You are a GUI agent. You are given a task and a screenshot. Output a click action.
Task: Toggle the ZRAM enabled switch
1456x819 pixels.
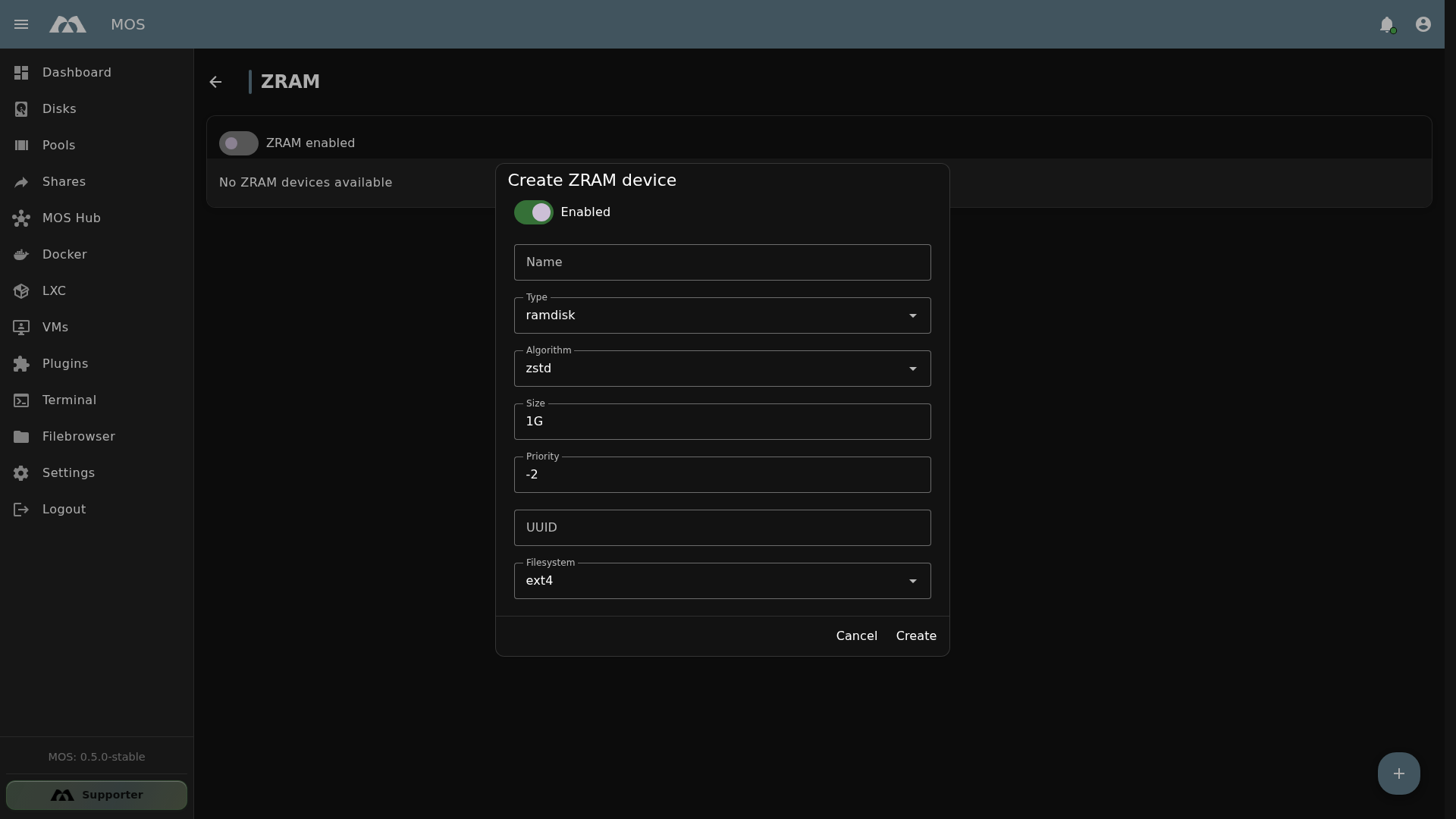click(239, 143)
